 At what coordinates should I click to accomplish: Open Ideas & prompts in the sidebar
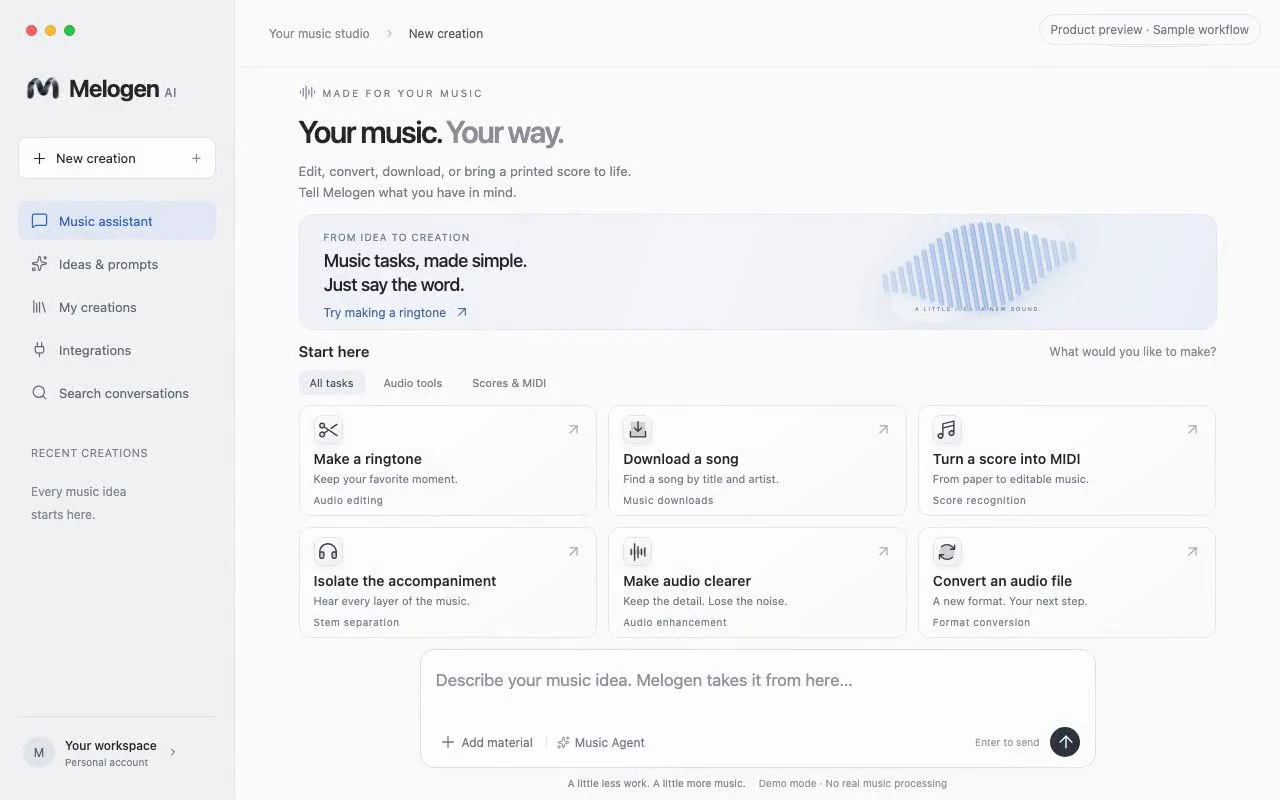click(117, 264)
